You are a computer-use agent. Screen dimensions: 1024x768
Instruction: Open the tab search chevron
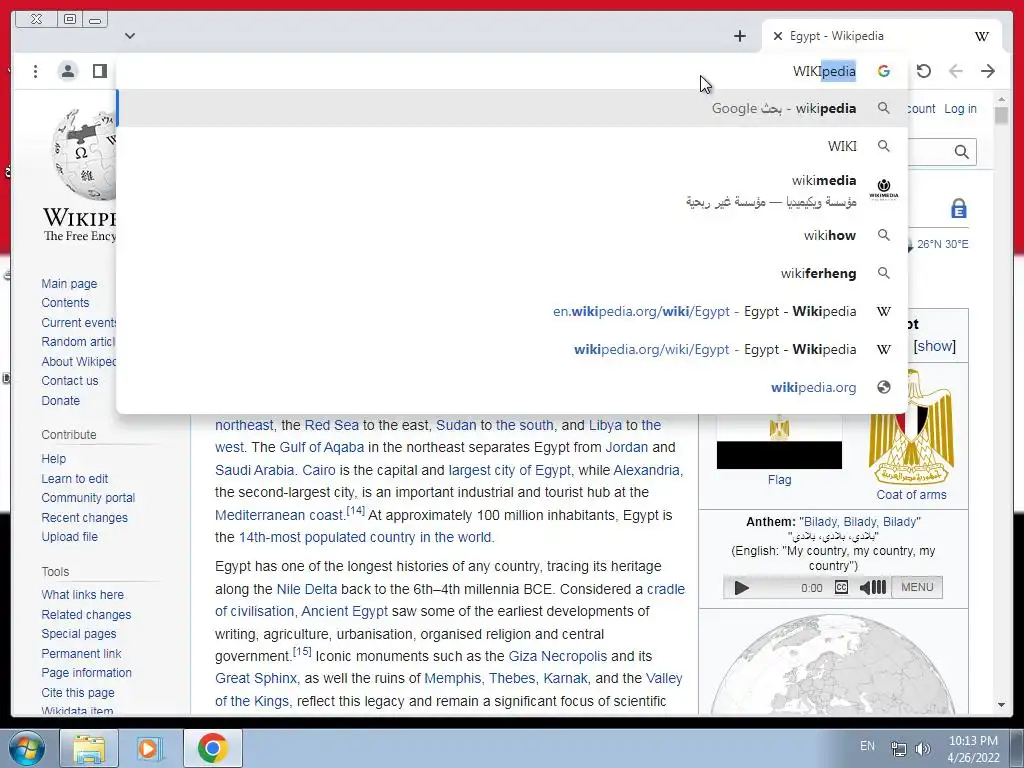(130, 36)
